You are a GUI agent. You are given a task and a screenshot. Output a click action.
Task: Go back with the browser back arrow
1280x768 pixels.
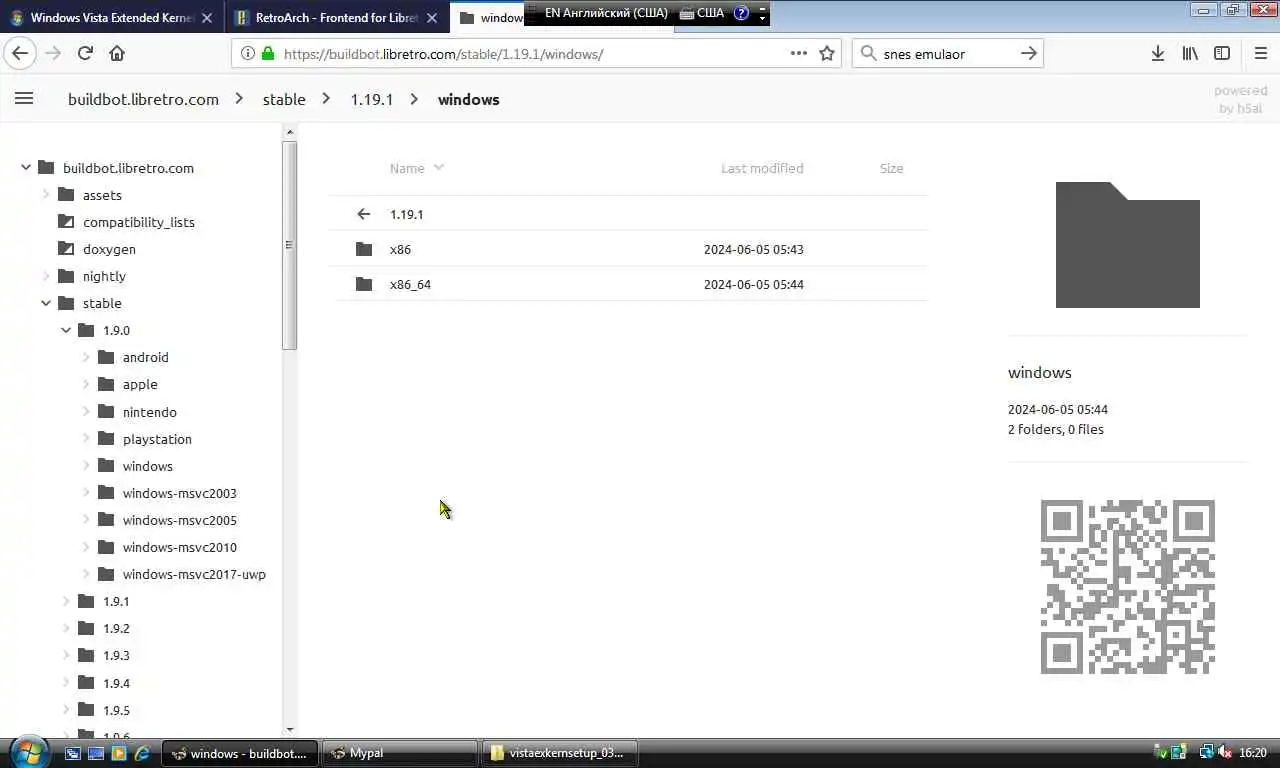click(x=20, y=53)
